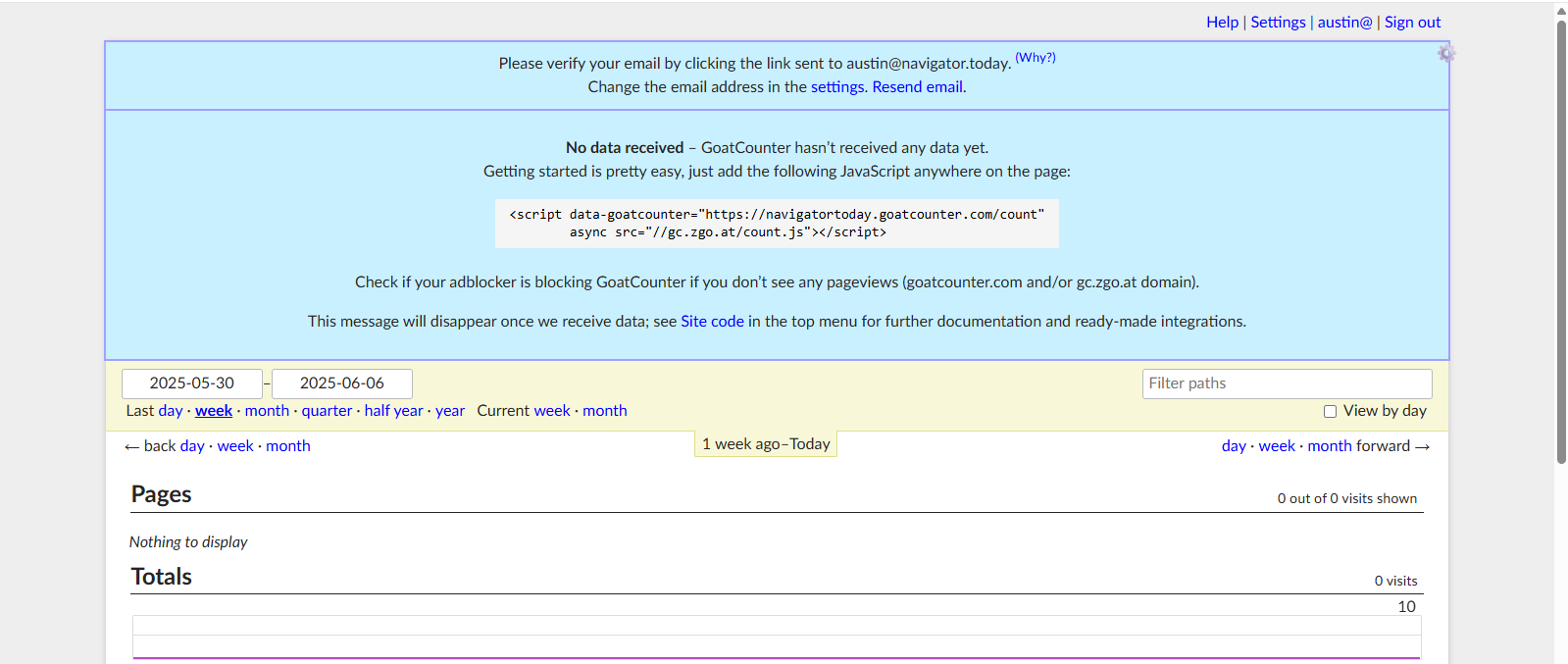1568x664 pixels.
Task: Select the Last half year period
Action: point(393,411)
